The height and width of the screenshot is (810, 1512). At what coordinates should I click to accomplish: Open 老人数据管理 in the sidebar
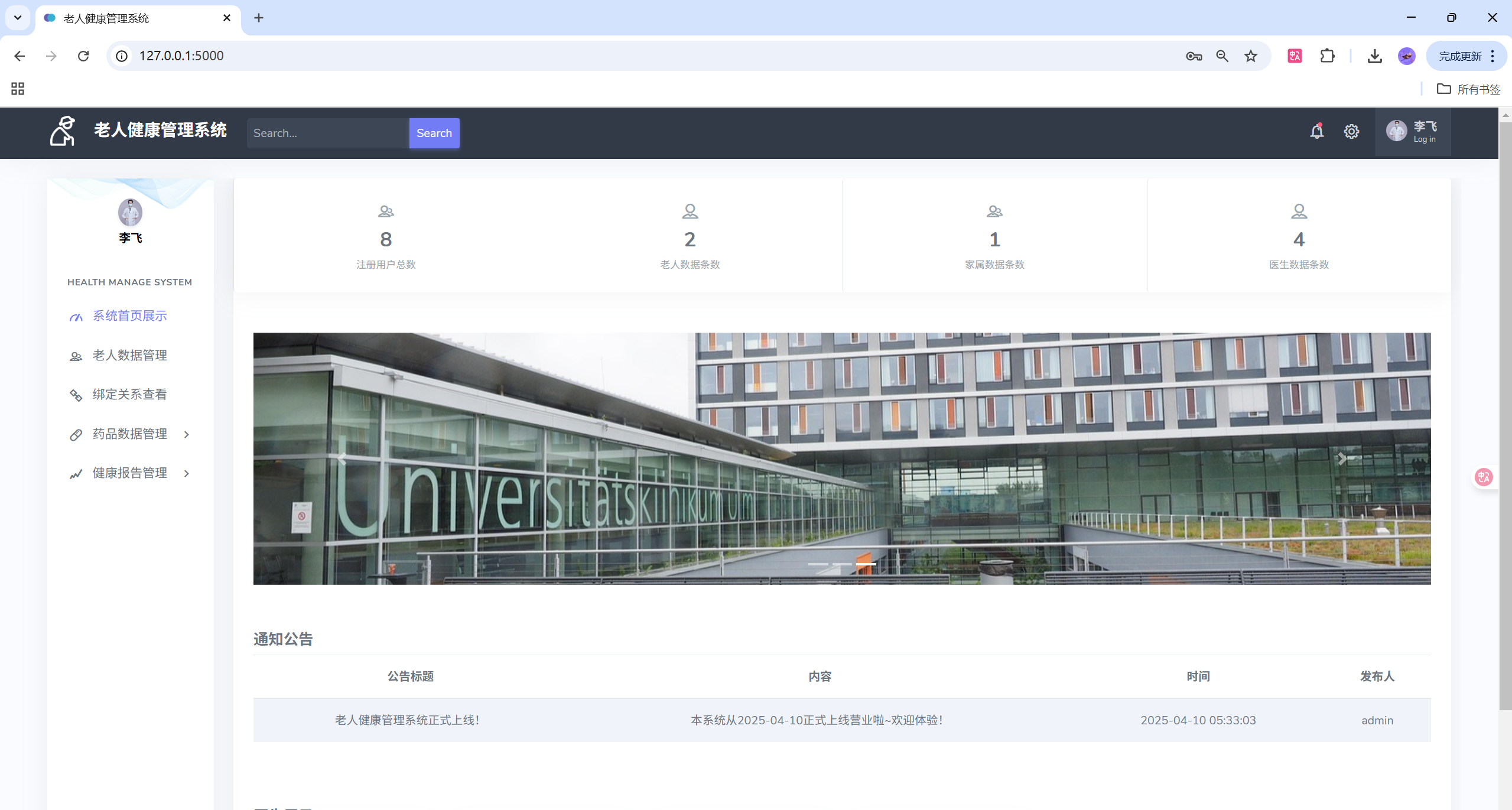129,356
